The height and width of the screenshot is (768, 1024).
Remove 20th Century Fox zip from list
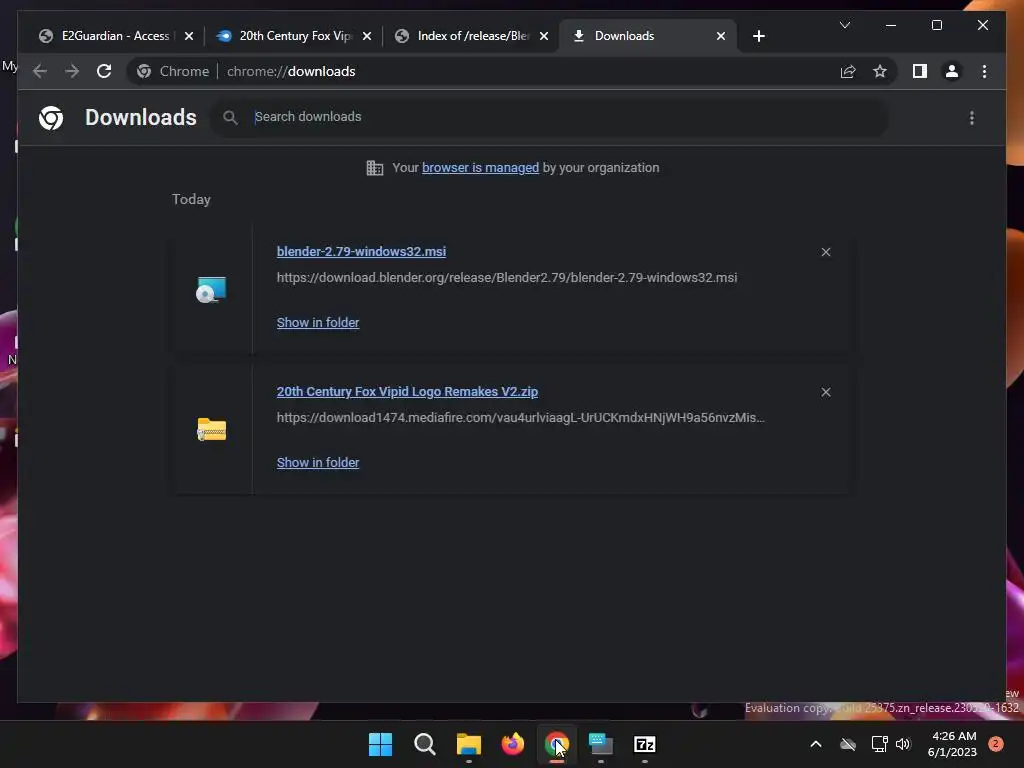[825, 392]
